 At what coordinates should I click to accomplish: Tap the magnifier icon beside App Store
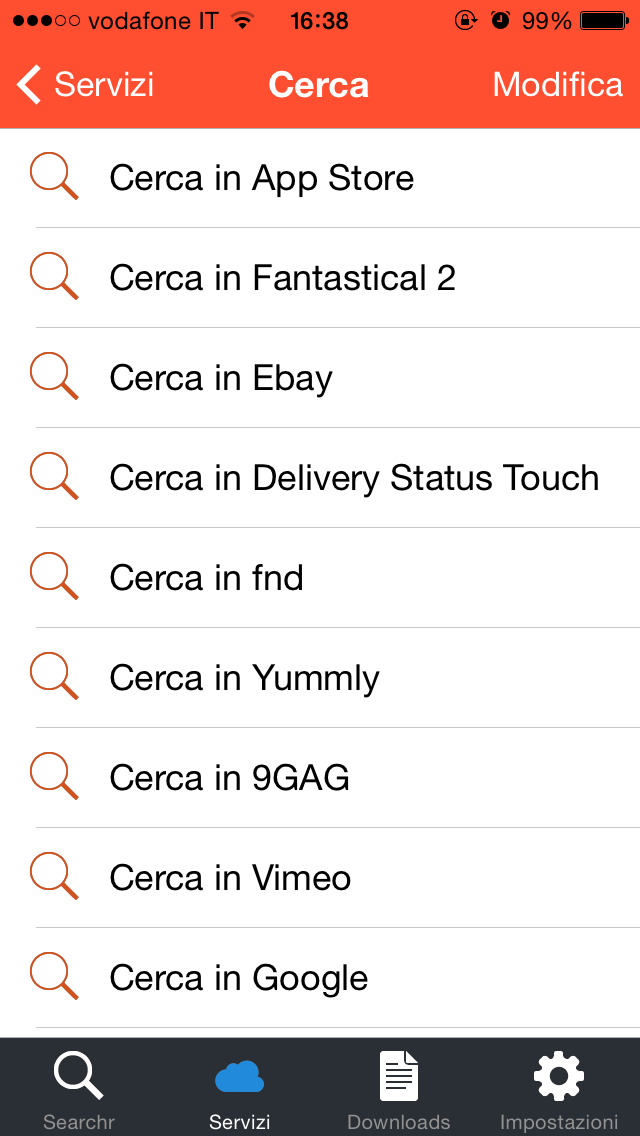[54, 177]
